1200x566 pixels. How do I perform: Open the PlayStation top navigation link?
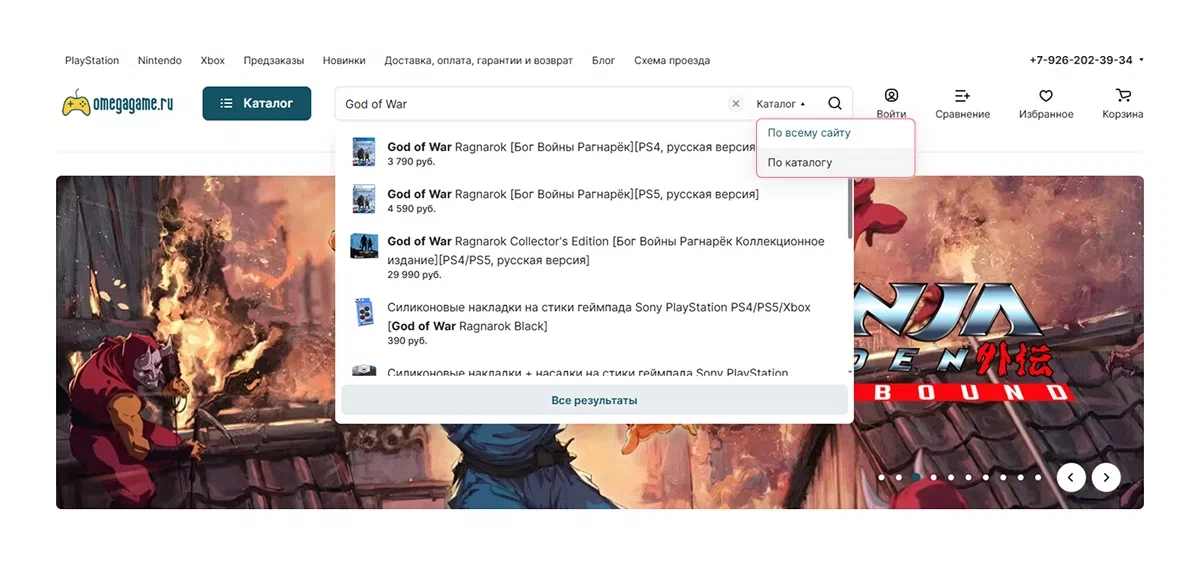coord(92,61)
